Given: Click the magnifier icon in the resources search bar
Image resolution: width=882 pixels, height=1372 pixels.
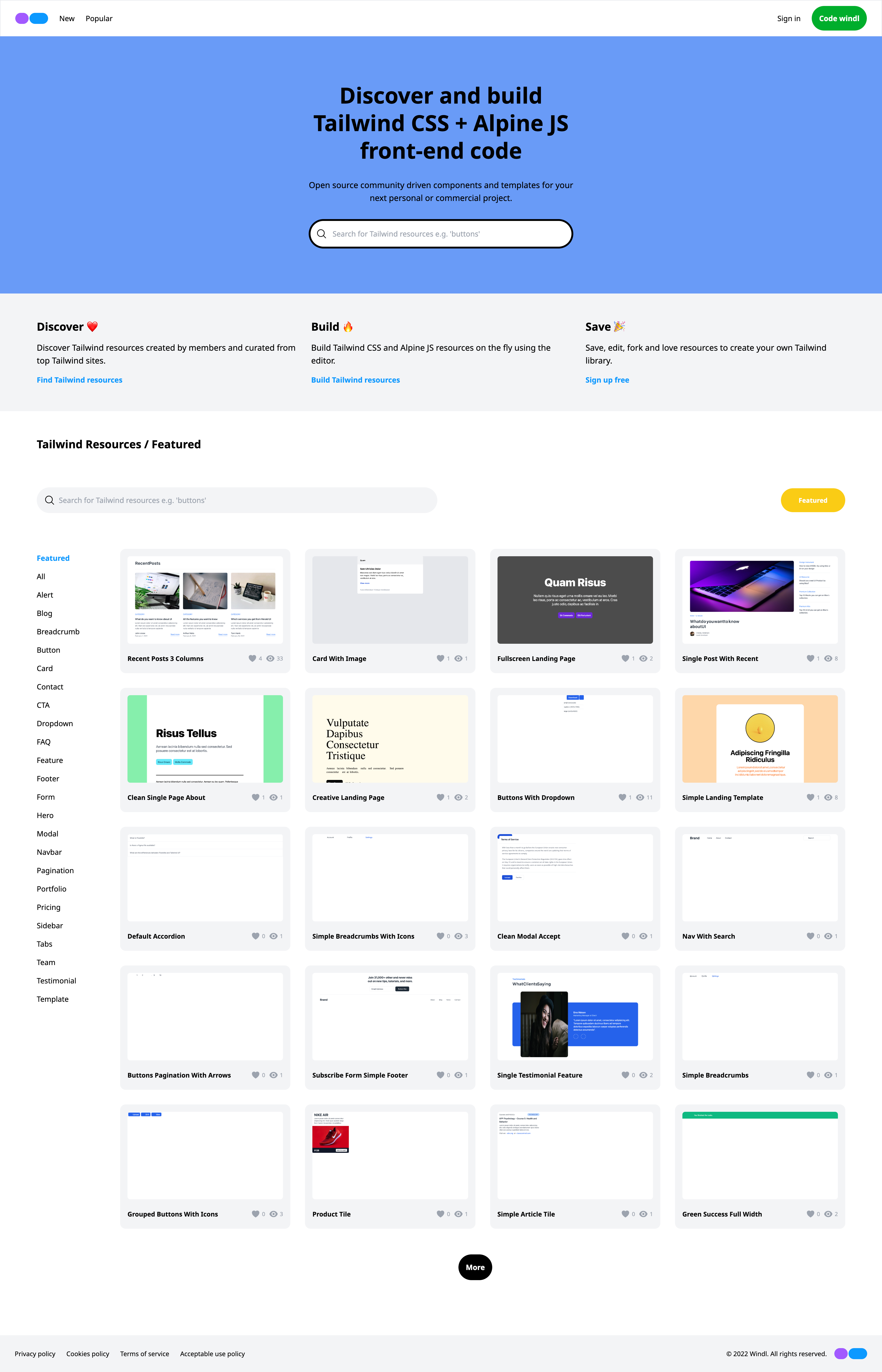Looking at the screenshot, I should [x=50, y=500].
